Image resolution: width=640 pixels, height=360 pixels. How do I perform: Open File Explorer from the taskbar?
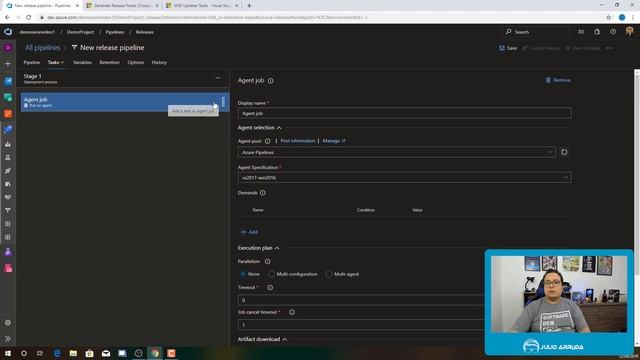pos(73,353)
